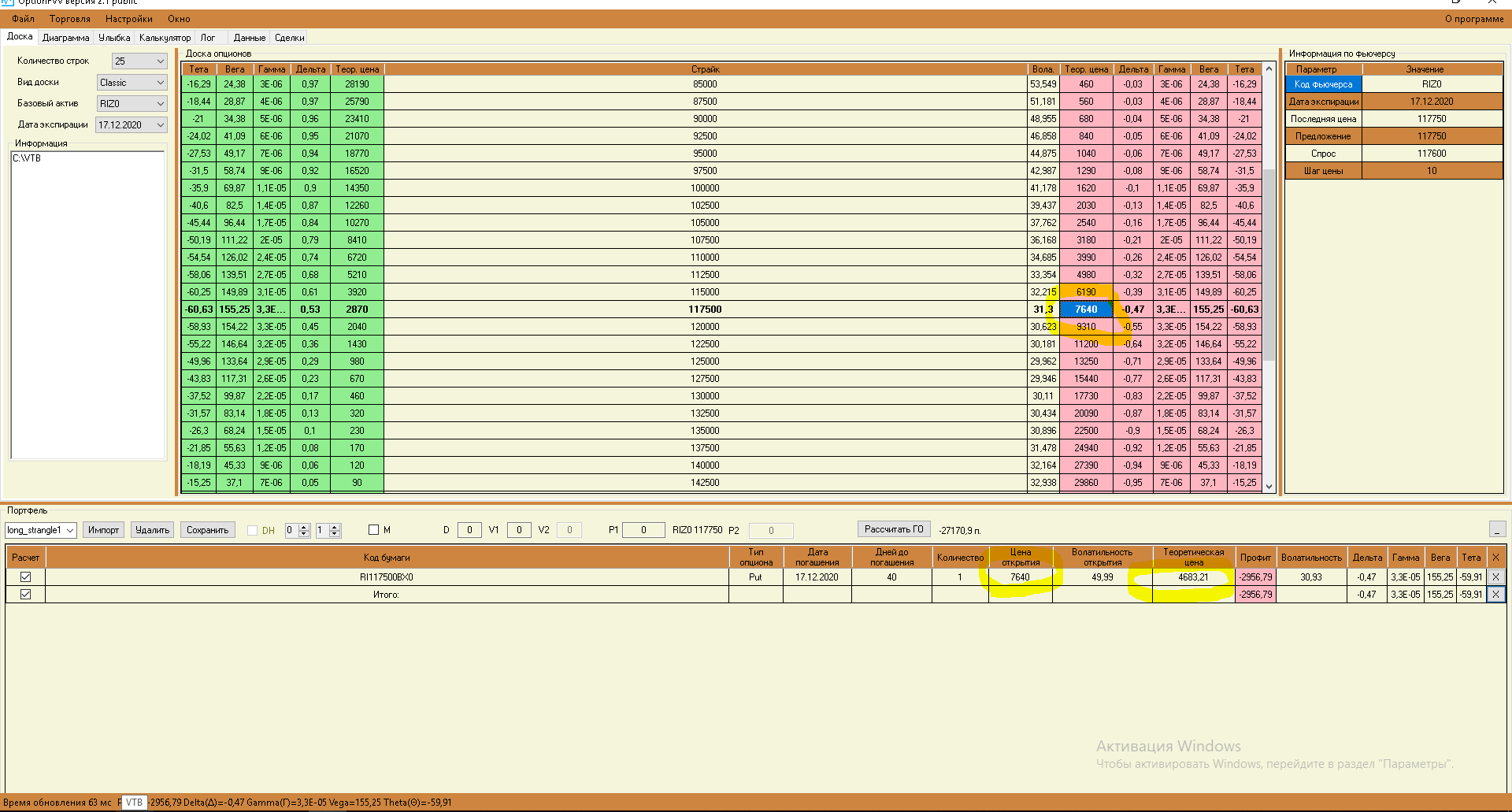This screenshot has width=1512, height=812.
Task: Click the call theoretical price 28190
Action: [357, 84]
